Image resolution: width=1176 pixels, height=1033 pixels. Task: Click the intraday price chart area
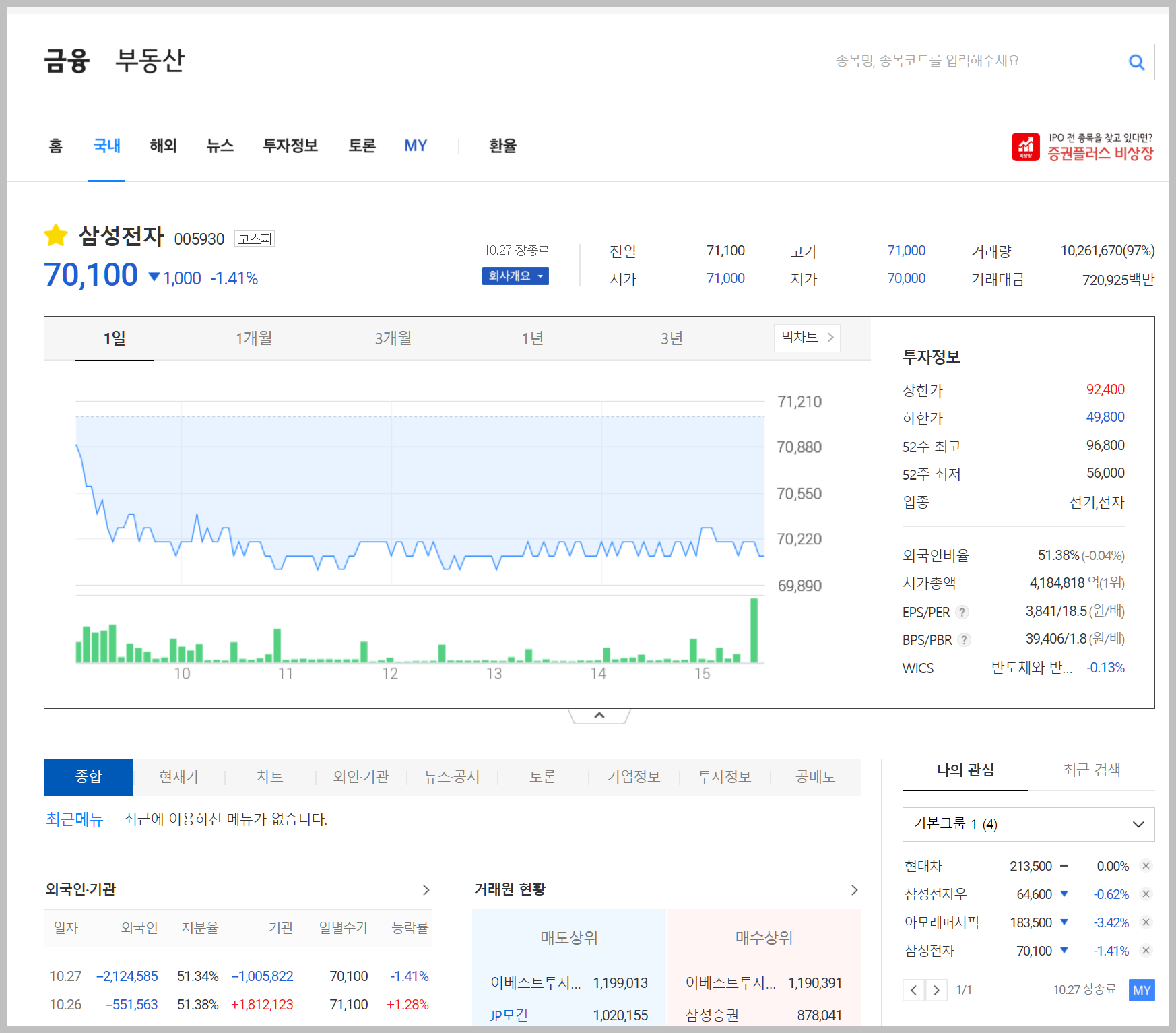click(420, 493)
